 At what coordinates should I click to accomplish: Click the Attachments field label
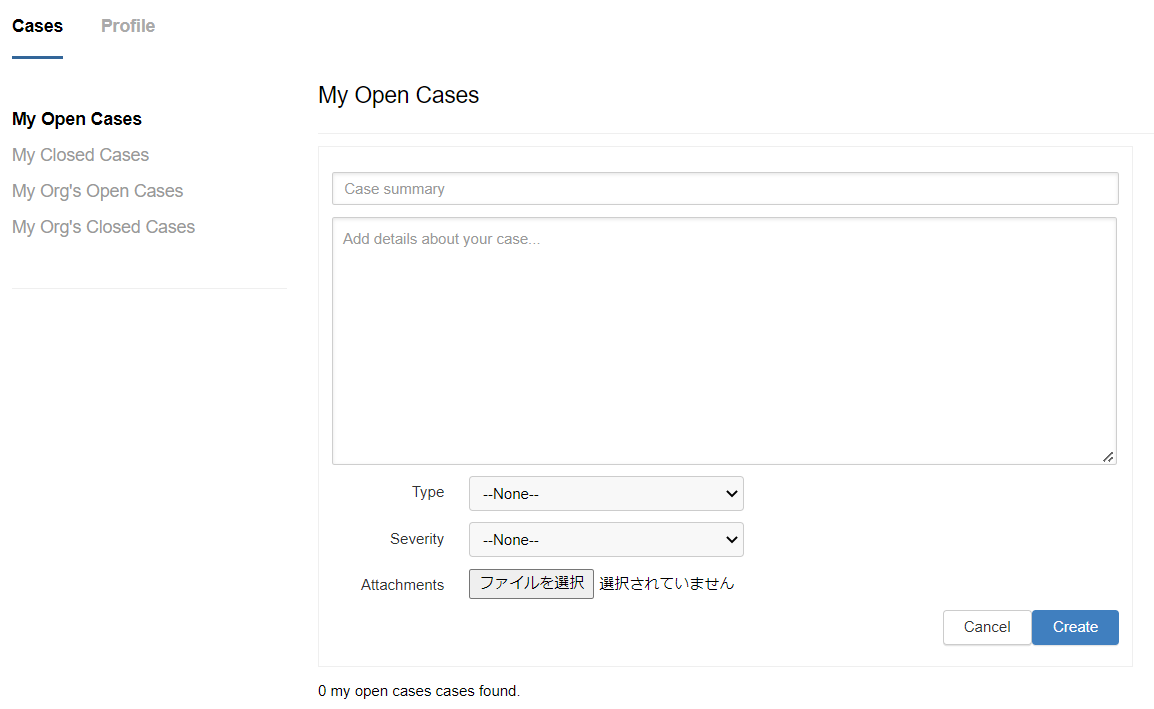click(402, 585)
